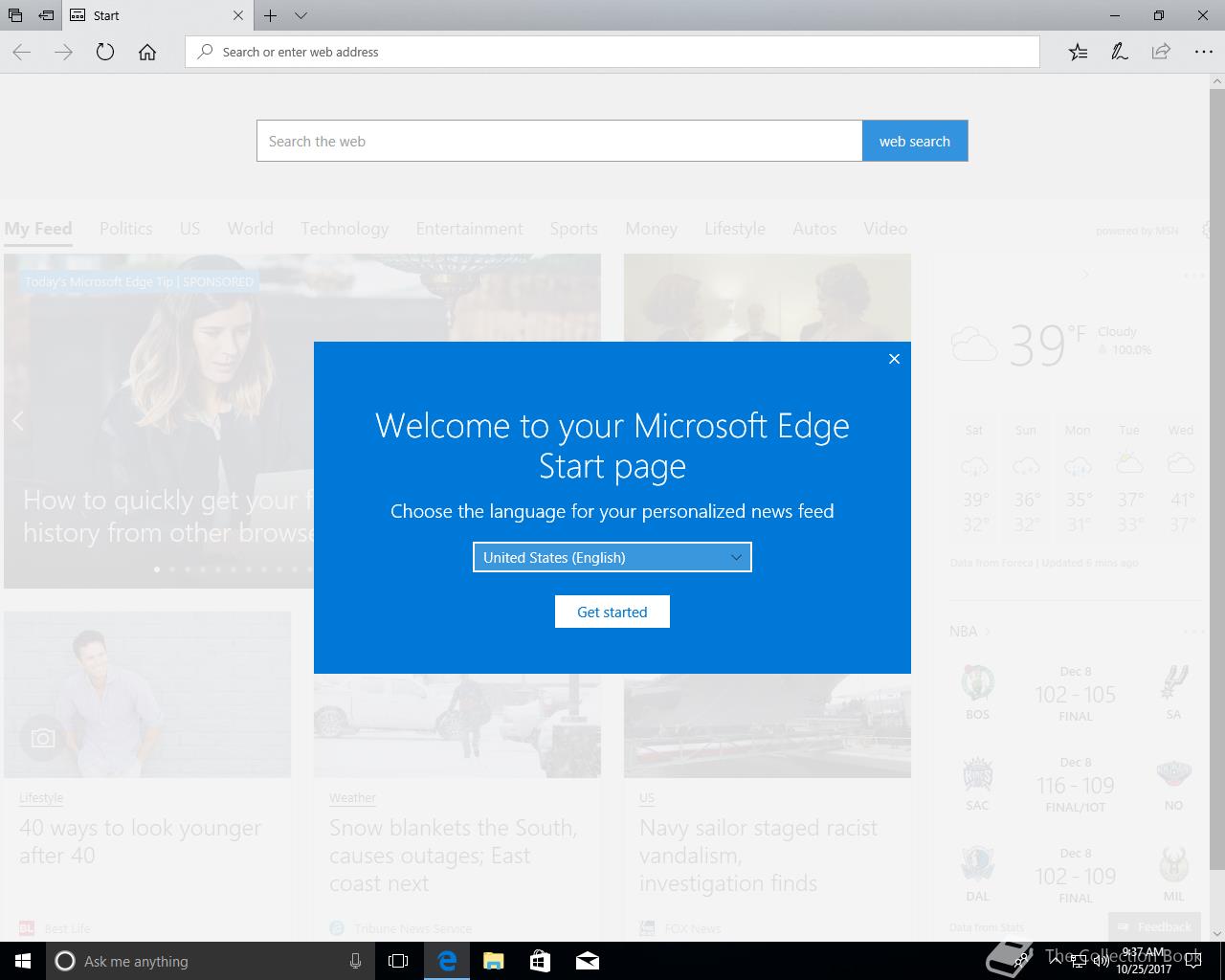Expand the NBA scores section
The image size is (1225, 980).
[x=970, y=631]
